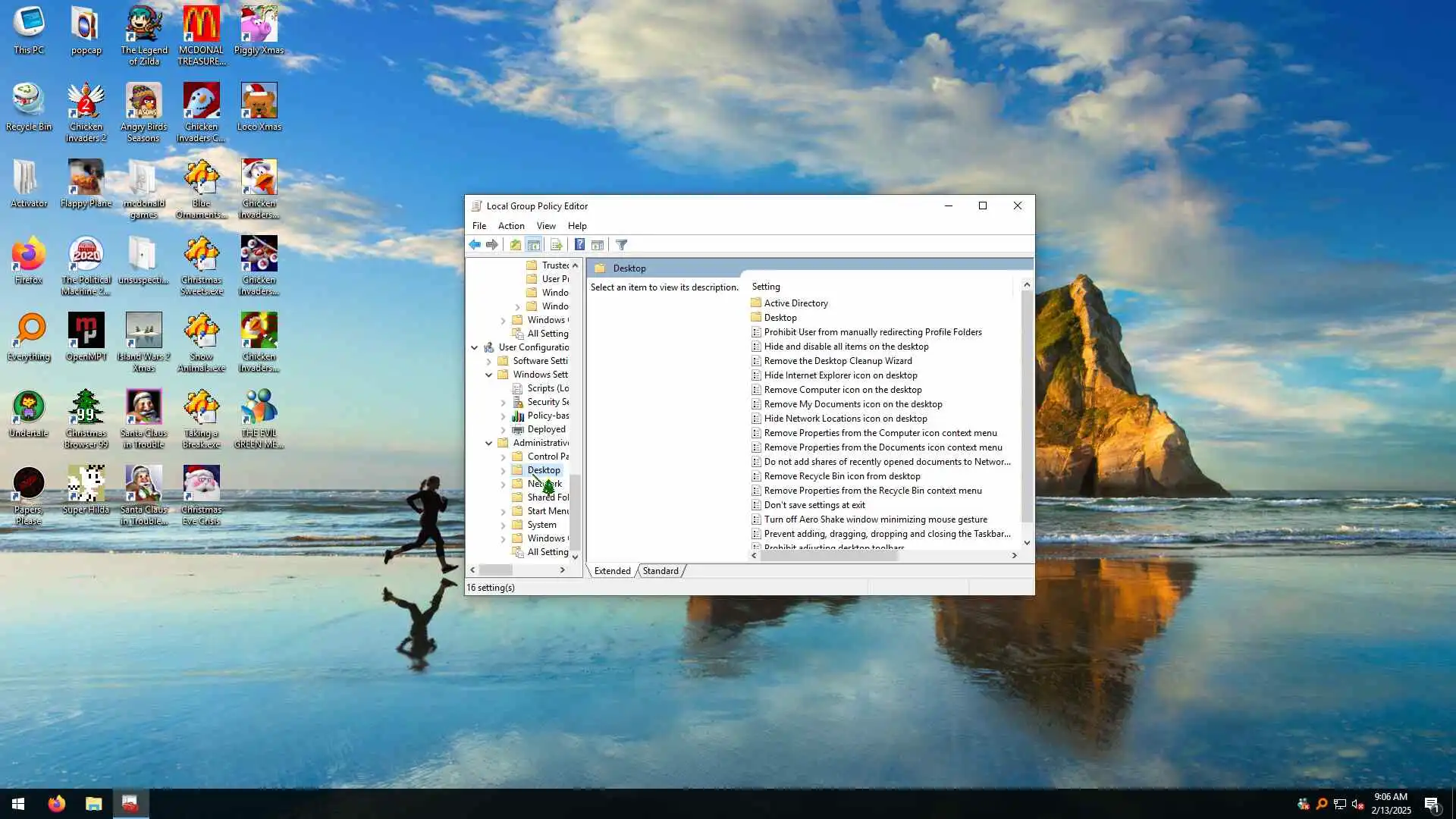
Task: Click the settings list vertical scrollbar
Action: 1027,409
